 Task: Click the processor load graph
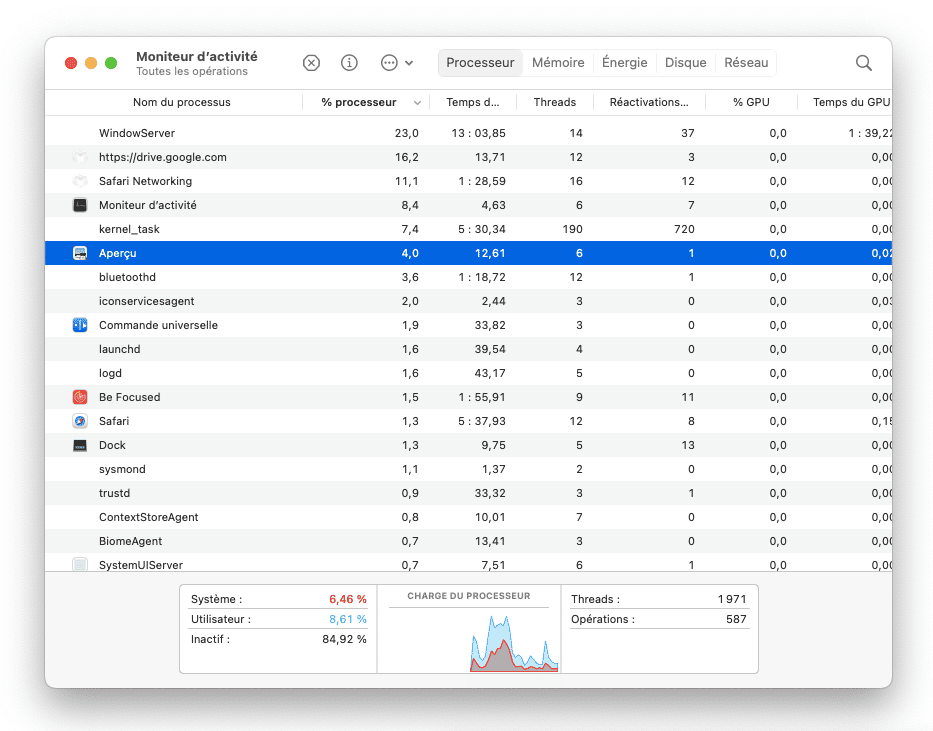pyautogui.click(x=468, y=638)
